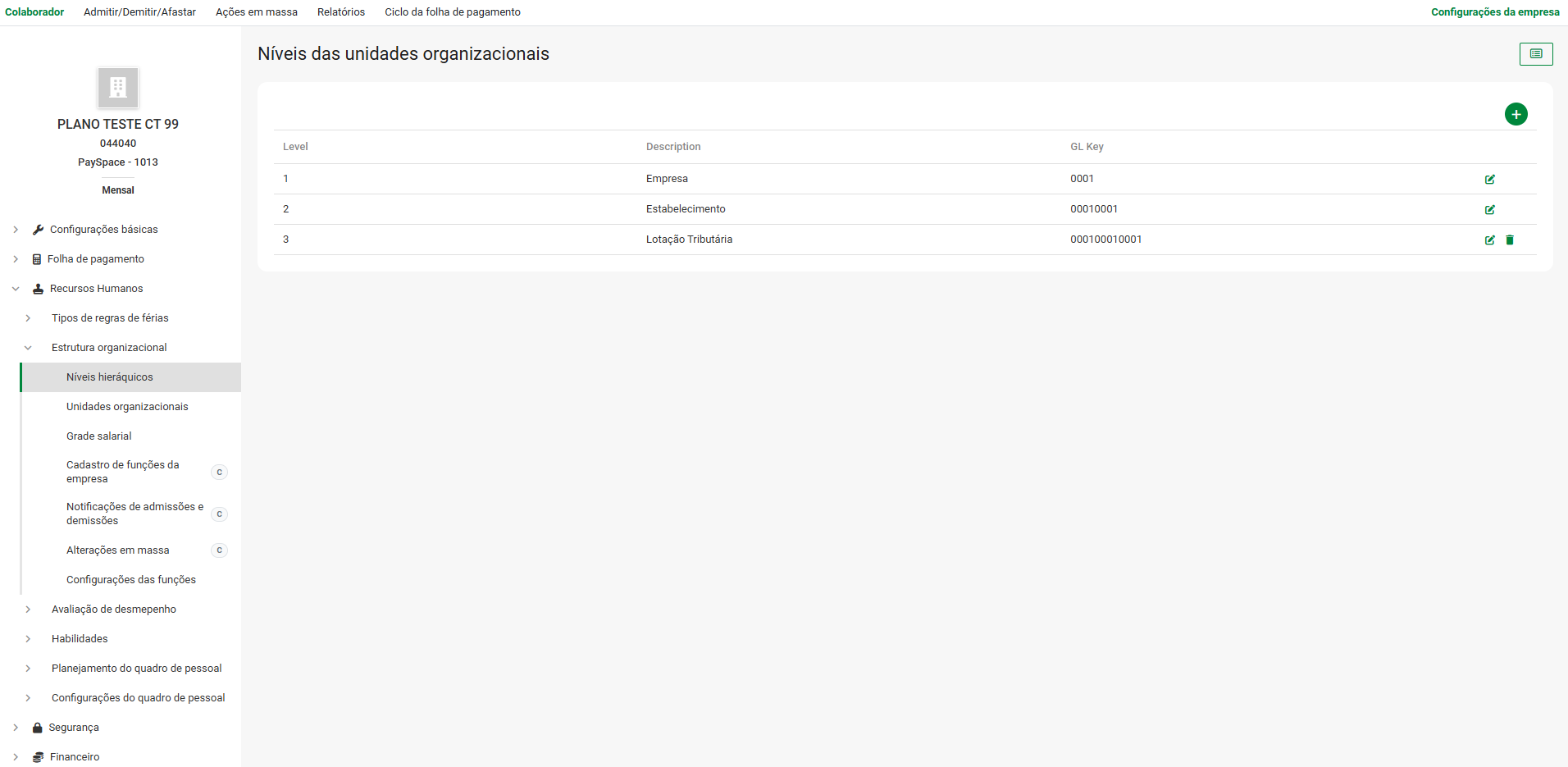Collapse the Estrutura organizacional group
The width and height of the screenshot is (1568, 767).
28,348
